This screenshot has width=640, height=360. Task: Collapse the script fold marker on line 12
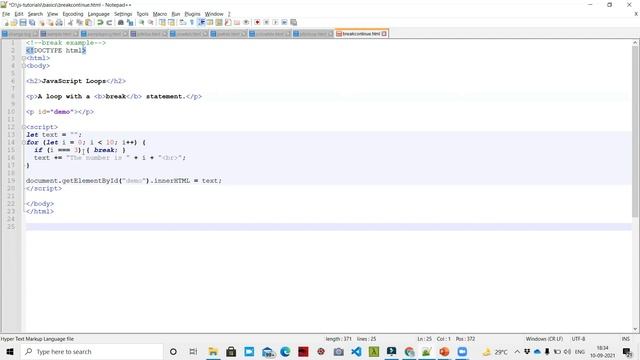(24, 127)
